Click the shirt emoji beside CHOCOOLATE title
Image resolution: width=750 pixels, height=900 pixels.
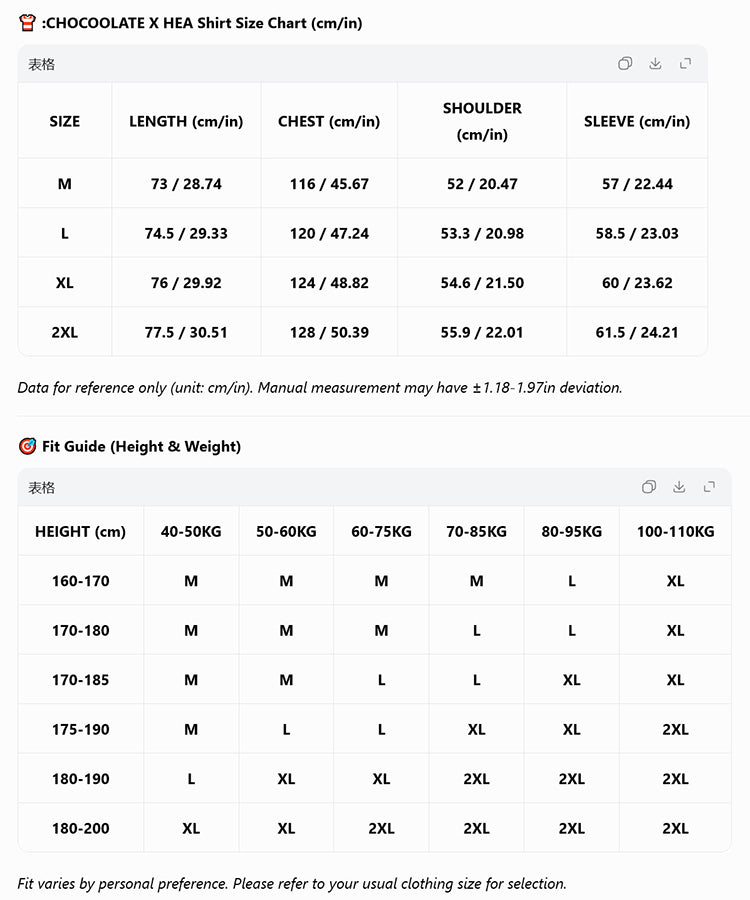27,23
